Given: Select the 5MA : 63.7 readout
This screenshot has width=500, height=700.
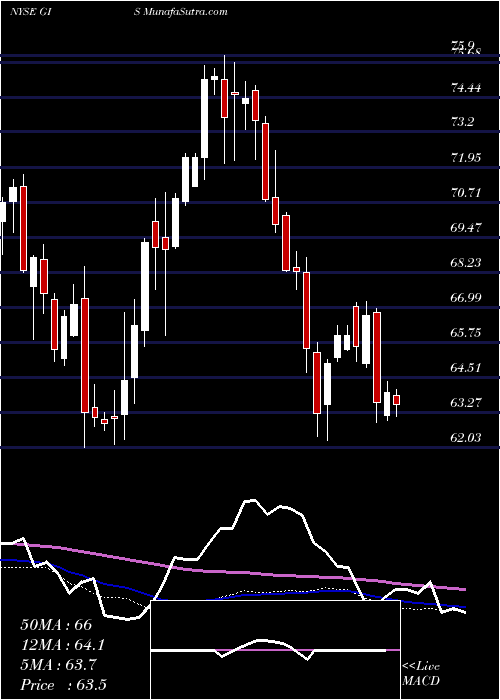Looking at the screenshot, I should (60, 665).
